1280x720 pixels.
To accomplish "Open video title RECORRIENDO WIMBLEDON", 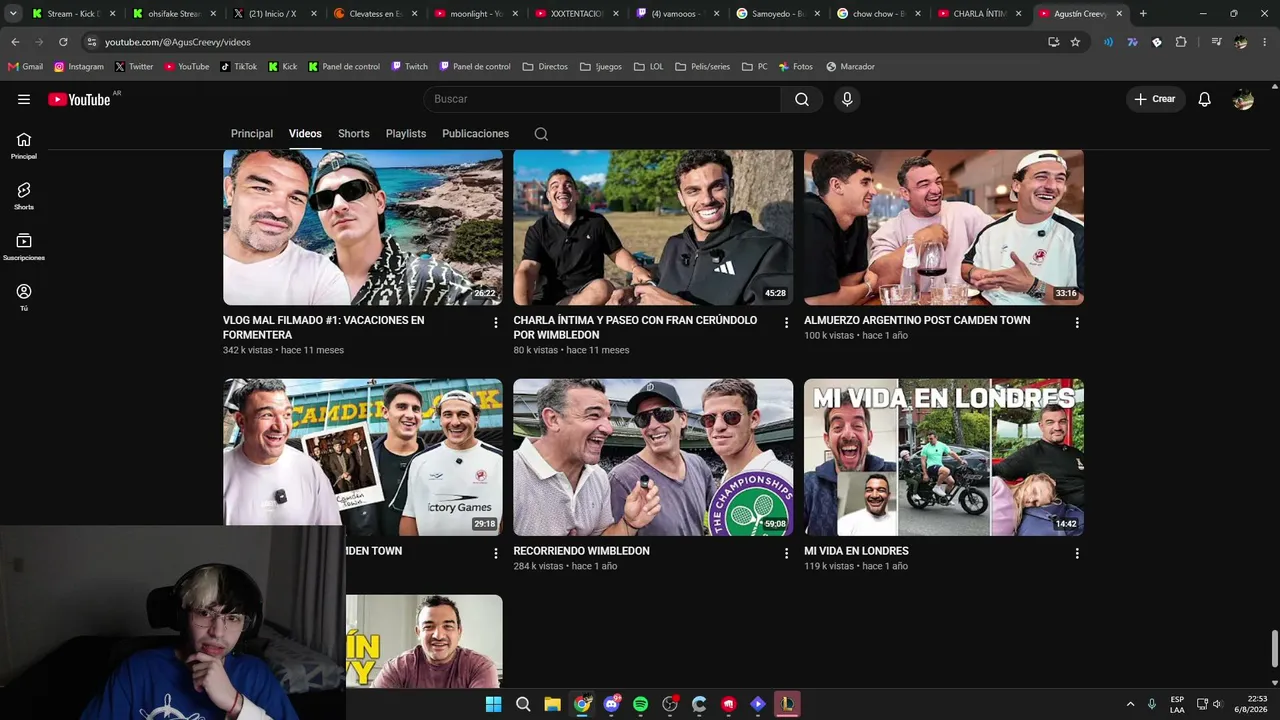I will [x=582, y=551].
